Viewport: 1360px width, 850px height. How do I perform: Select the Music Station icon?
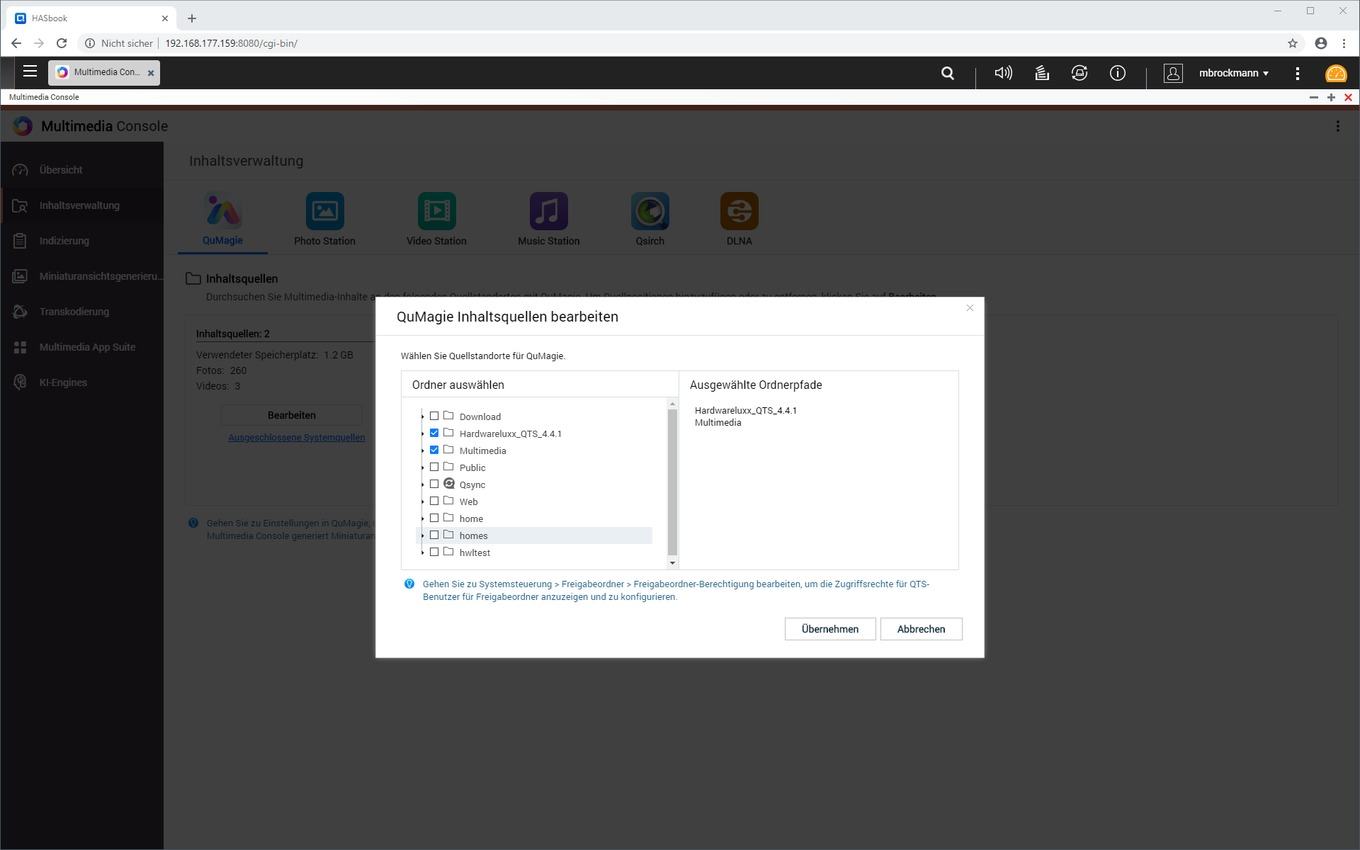[548, 211]
